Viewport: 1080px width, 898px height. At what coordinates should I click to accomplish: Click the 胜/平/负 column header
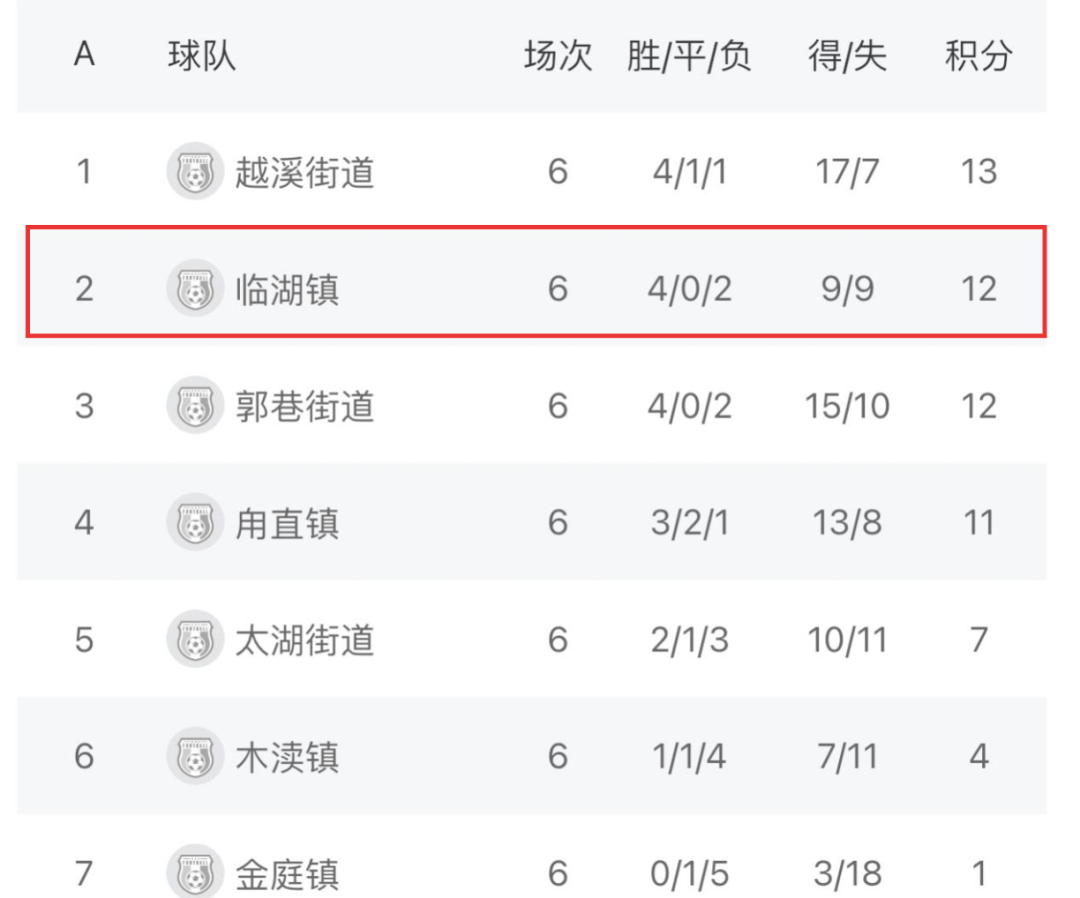coord(689,56)
